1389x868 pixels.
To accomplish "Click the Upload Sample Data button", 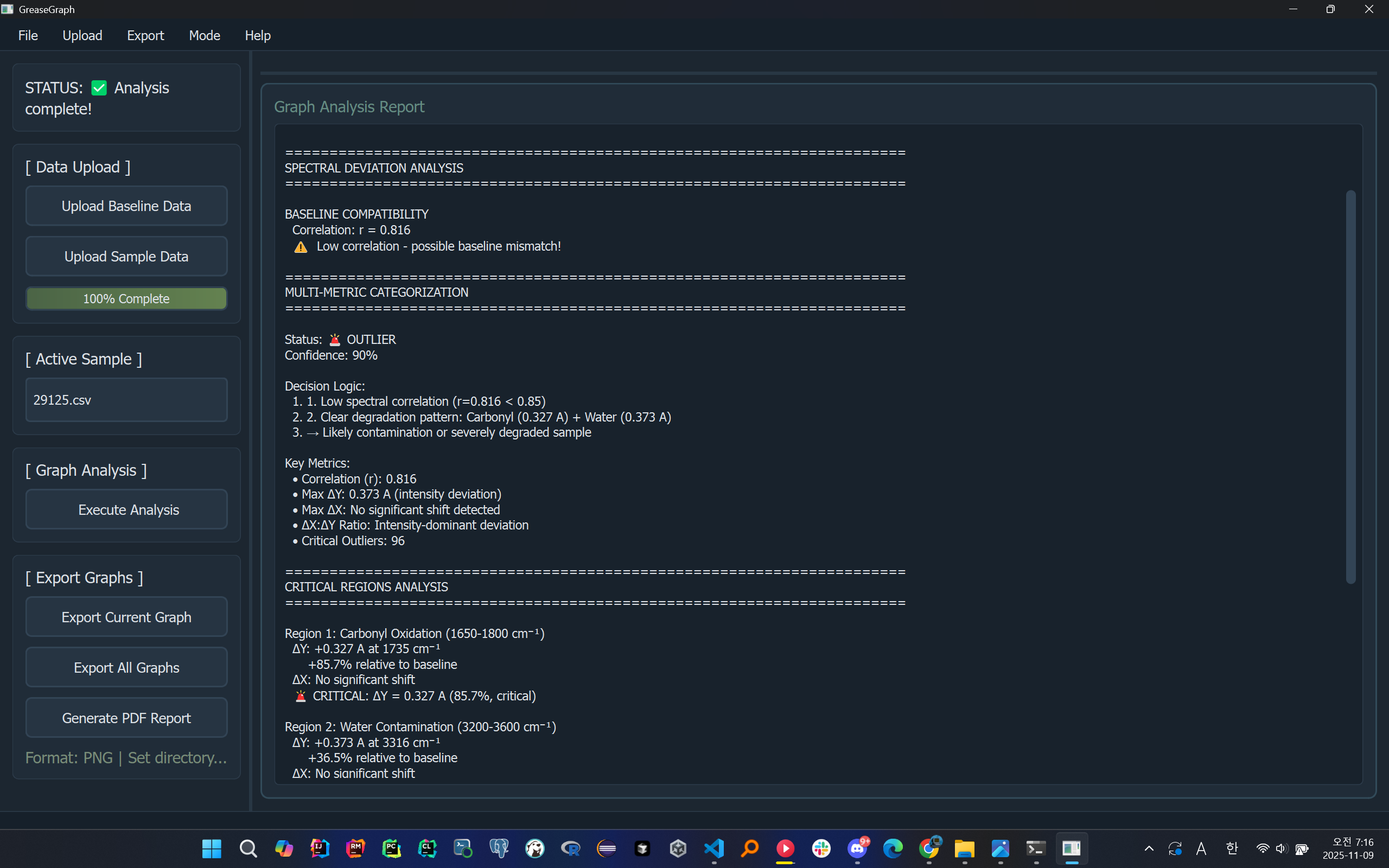I will [x=126, y=257].
